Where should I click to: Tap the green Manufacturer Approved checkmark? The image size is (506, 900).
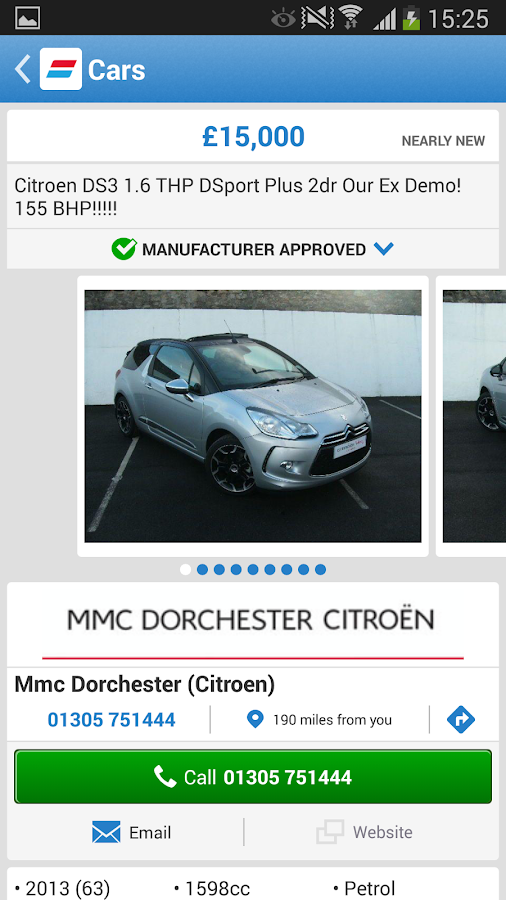point(124,249)
